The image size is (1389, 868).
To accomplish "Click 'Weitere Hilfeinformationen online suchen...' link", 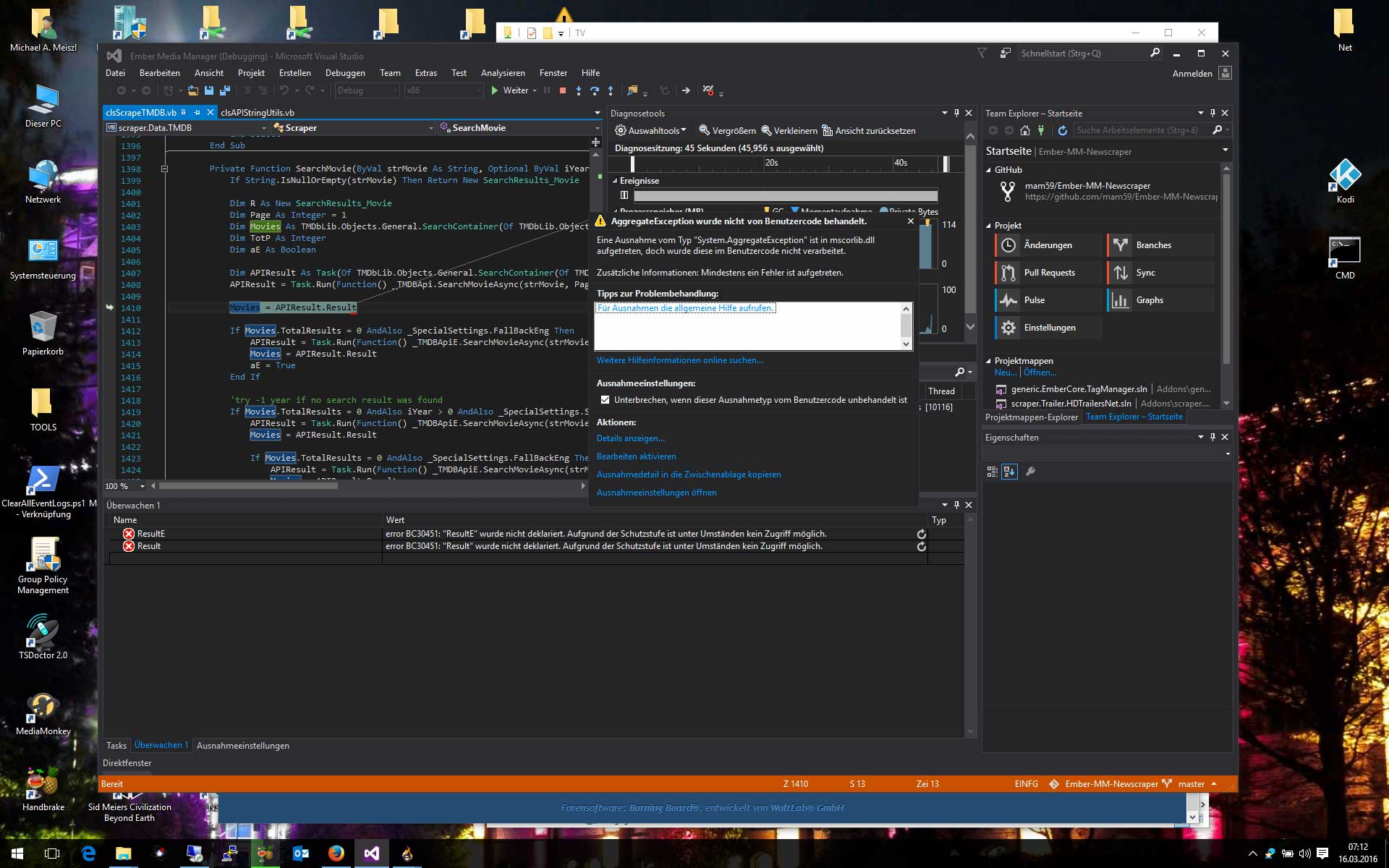I will (679, 360).
